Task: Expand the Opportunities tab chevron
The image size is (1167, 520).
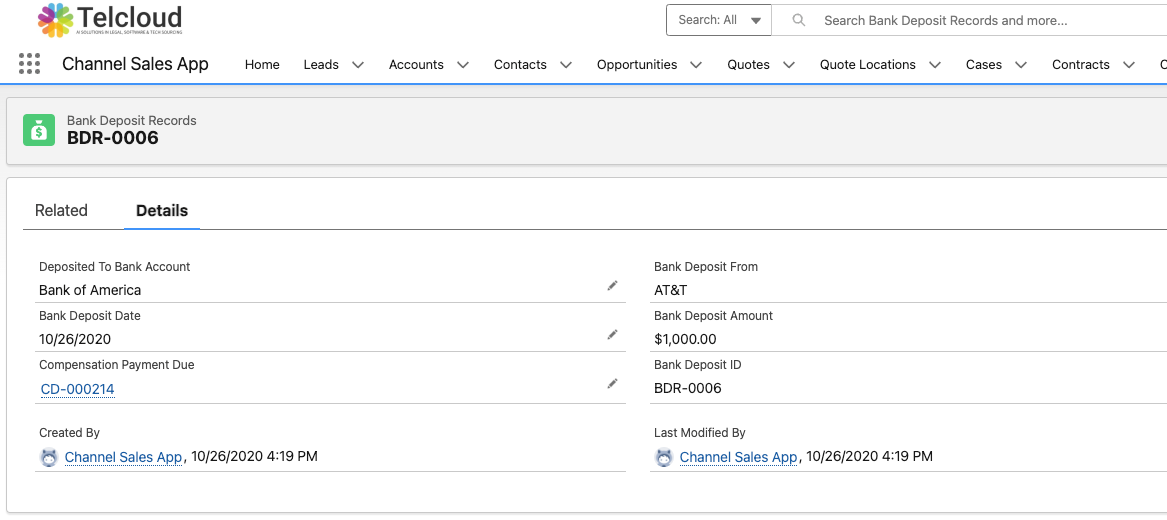Action: pyautogui.click(x=696, y=65)
